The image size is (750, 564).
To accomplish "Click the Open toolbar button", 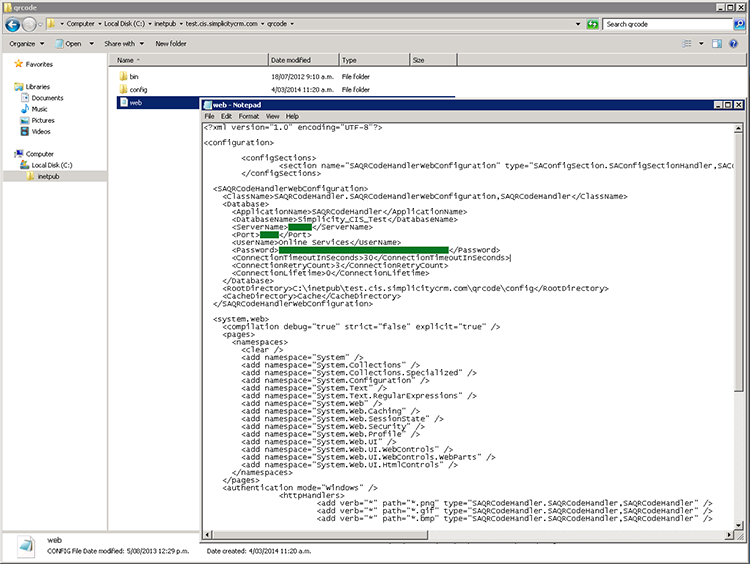I will pos(68,44).
